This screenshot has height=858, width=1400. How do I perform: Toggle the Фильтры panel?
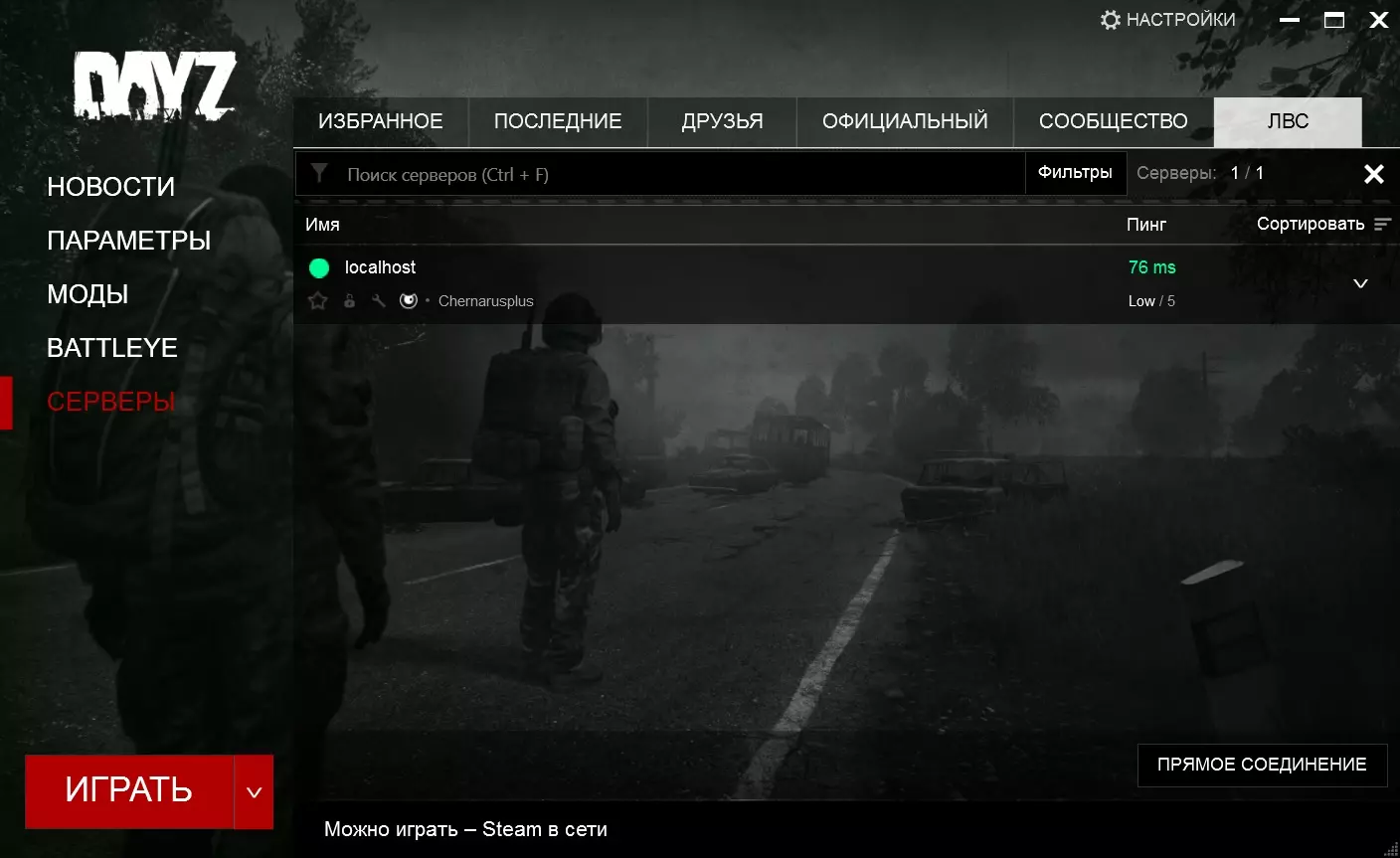coord(1075,173)
